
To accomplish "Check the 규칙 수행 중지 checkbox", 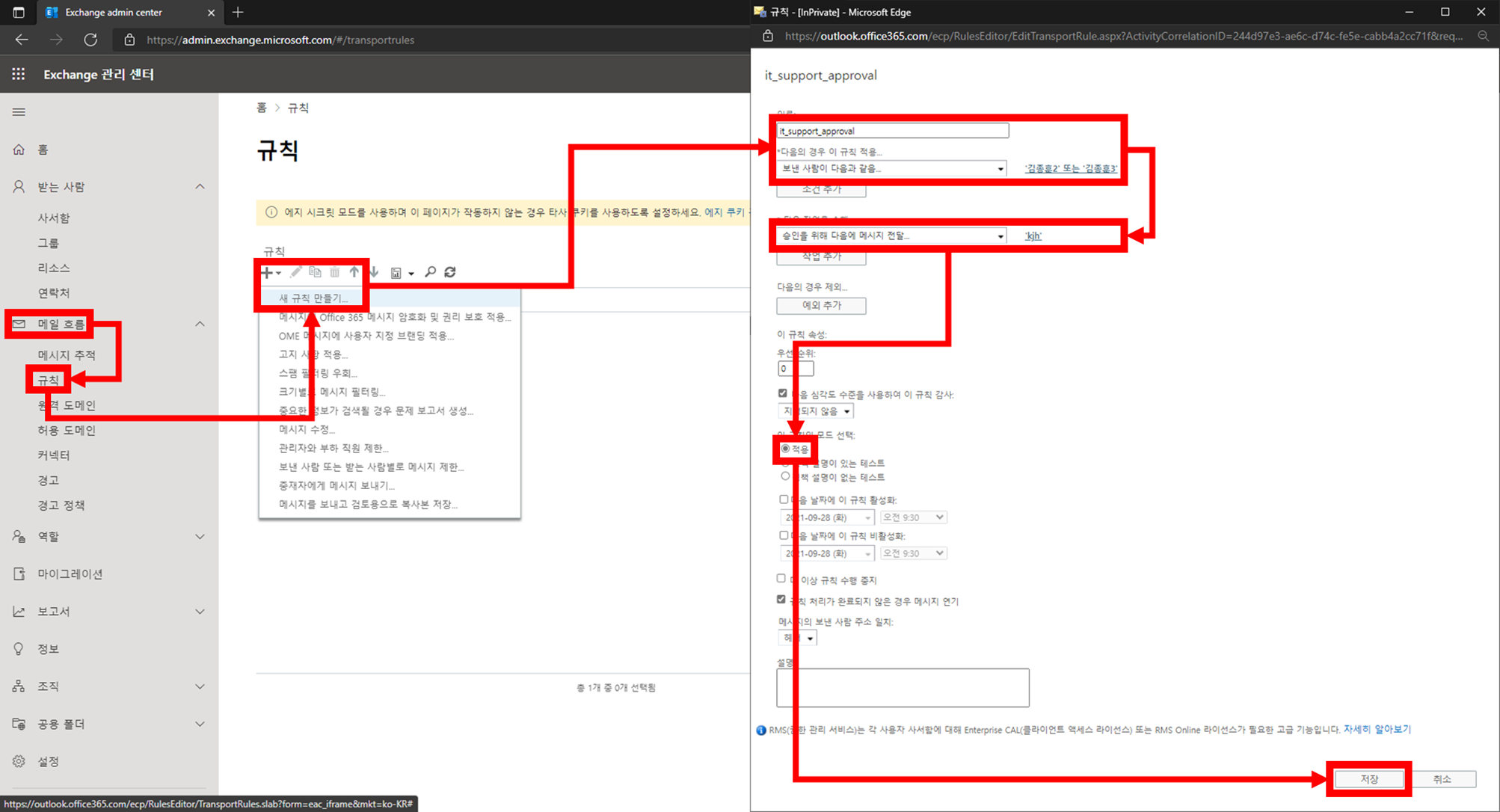I will (781, 579).
